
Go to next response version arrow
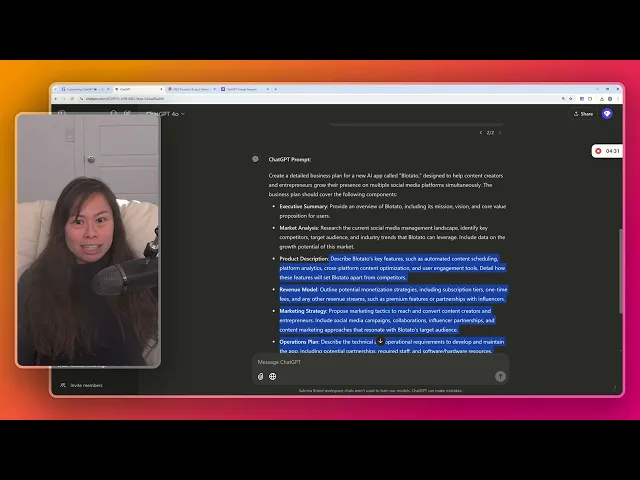click(500, 133)
